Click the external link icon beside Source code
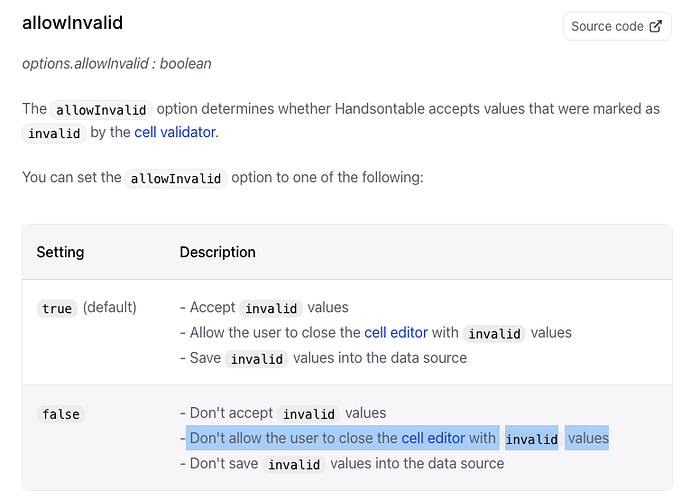The width and height of the screenshot is (690, 499). pyautogui.click(x=656, y=26)
